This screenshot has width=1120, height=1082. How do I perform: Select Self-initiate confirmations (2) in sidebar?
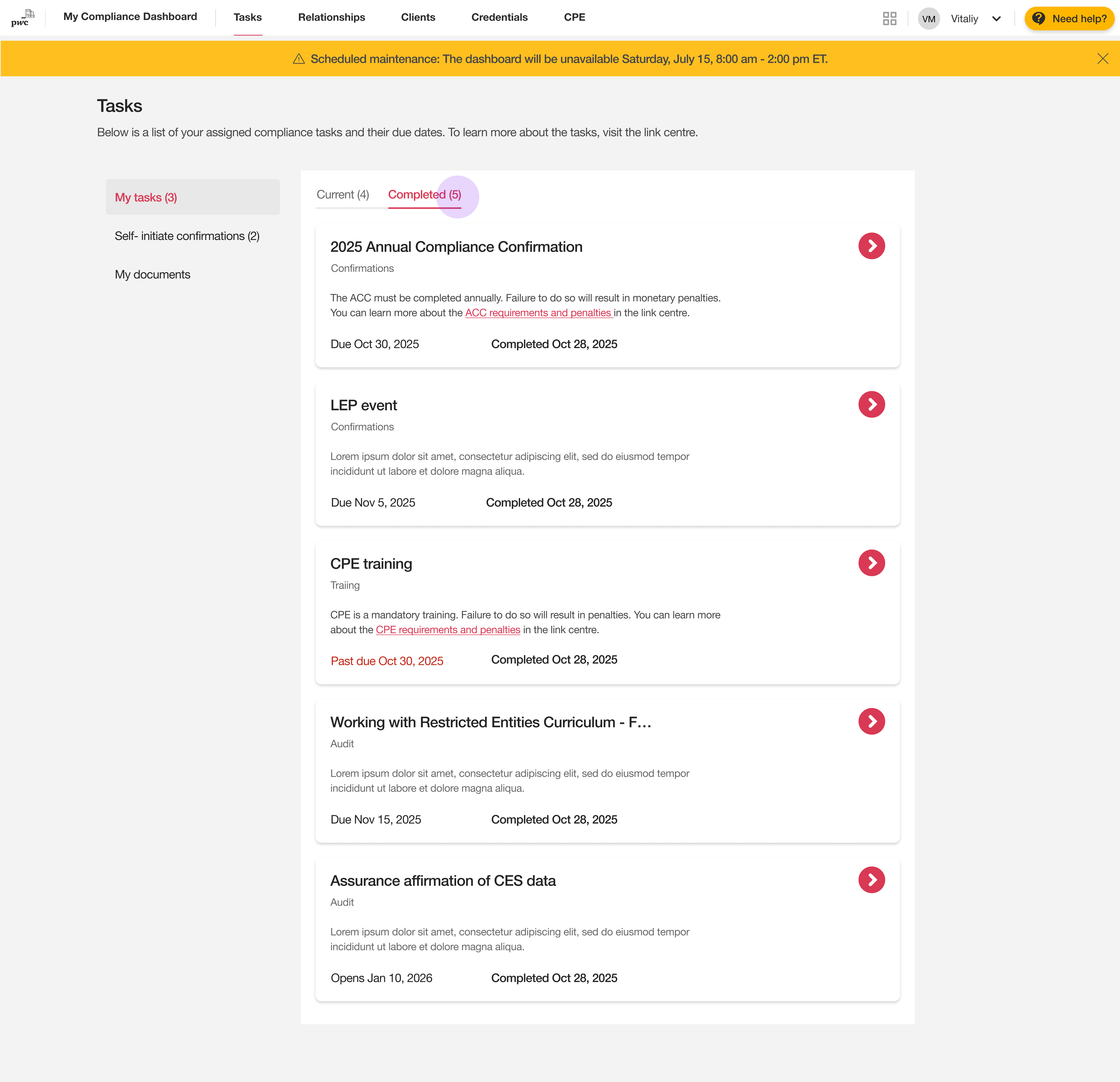tap(187, 236)
